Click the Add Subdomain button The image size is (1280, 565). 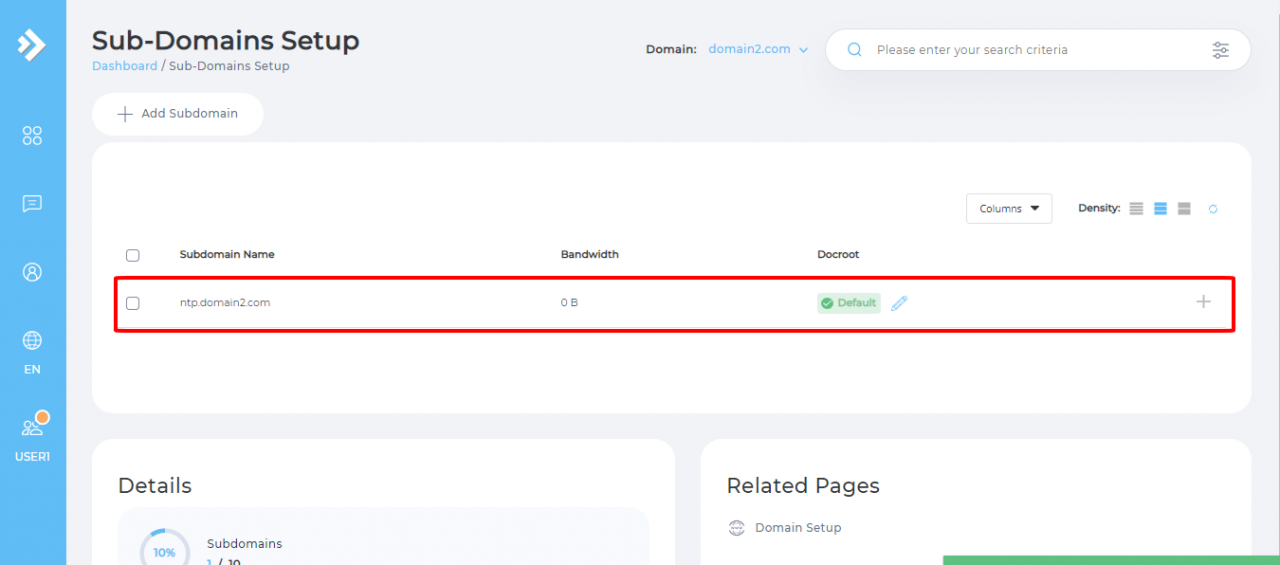pyautogui.click(x=178, y=114)
